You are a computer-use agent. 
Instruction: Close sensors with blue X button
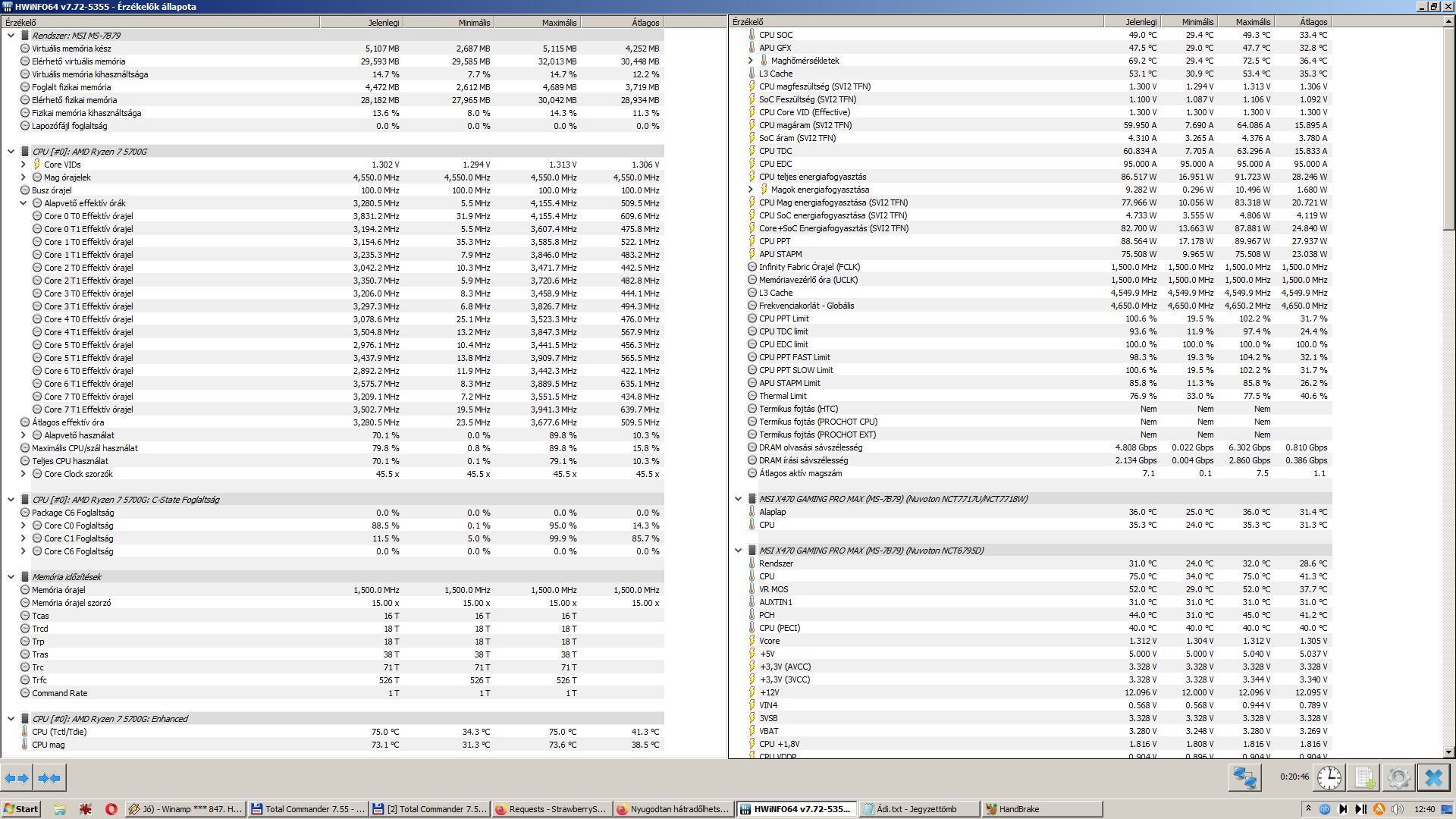pos(1433,778)
